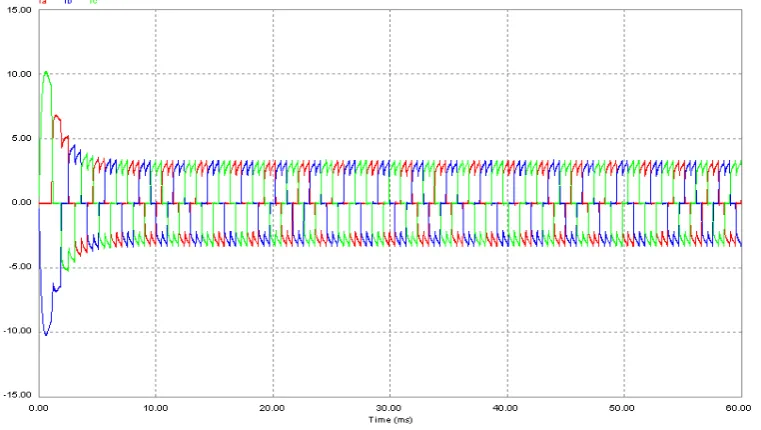The height and width of the screenshot is (430, 761).
Task: Click the blue curve's initial negative peak
Action: pos(46,334)
